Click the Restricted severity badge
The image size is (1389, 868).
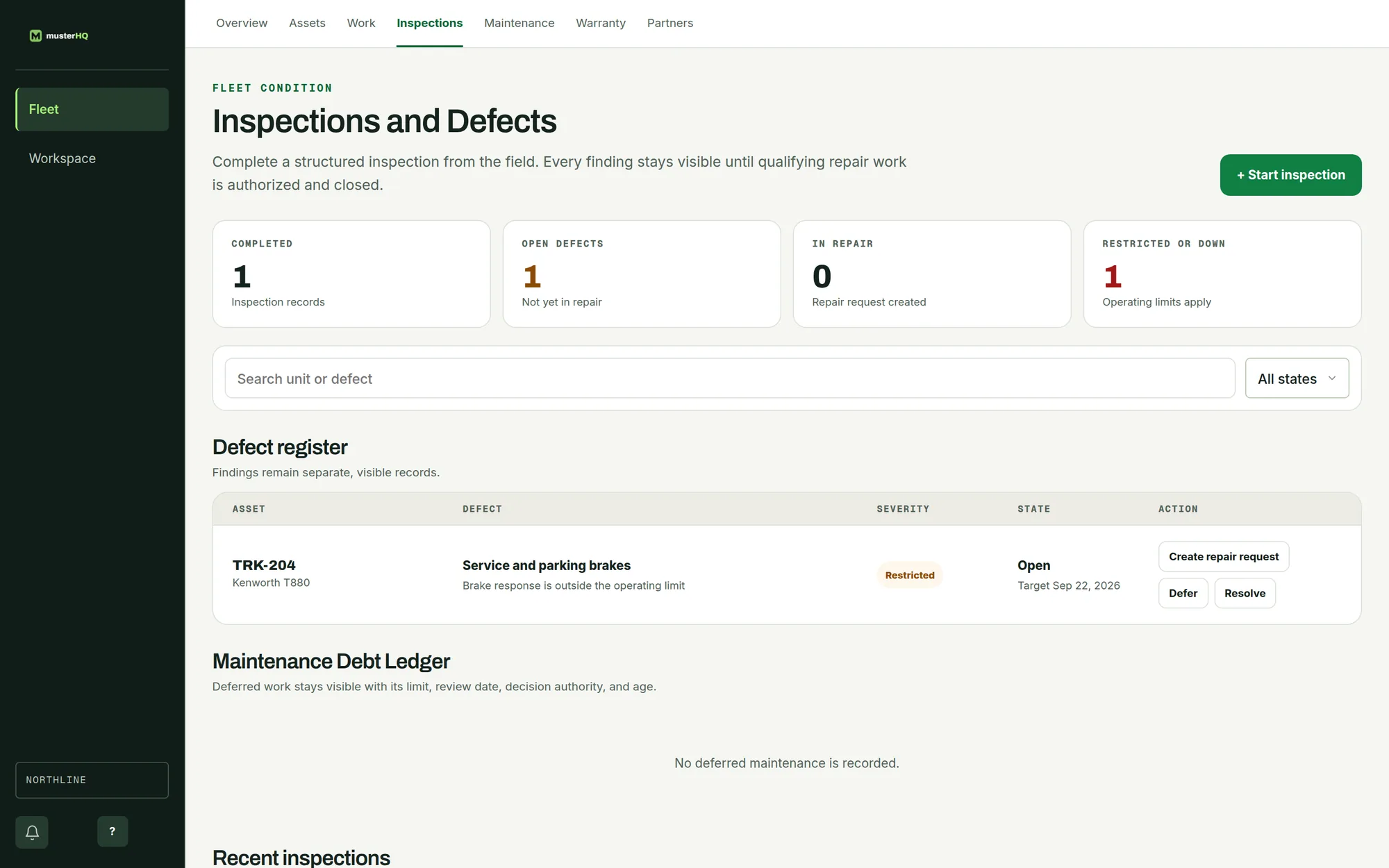(x=910, y=575)
